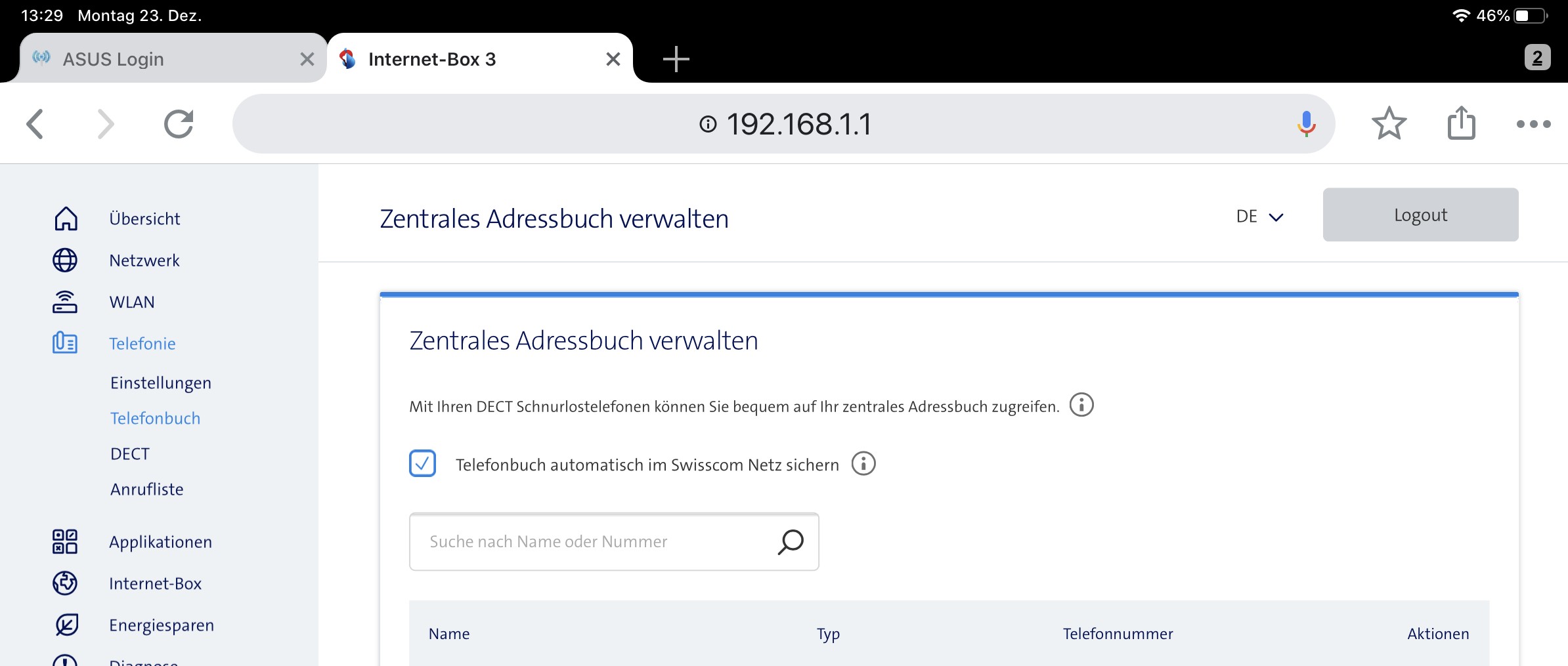Select the WLAN router icon
The height and width of the screenshot is (666, 1568).
tap(65, 302)
